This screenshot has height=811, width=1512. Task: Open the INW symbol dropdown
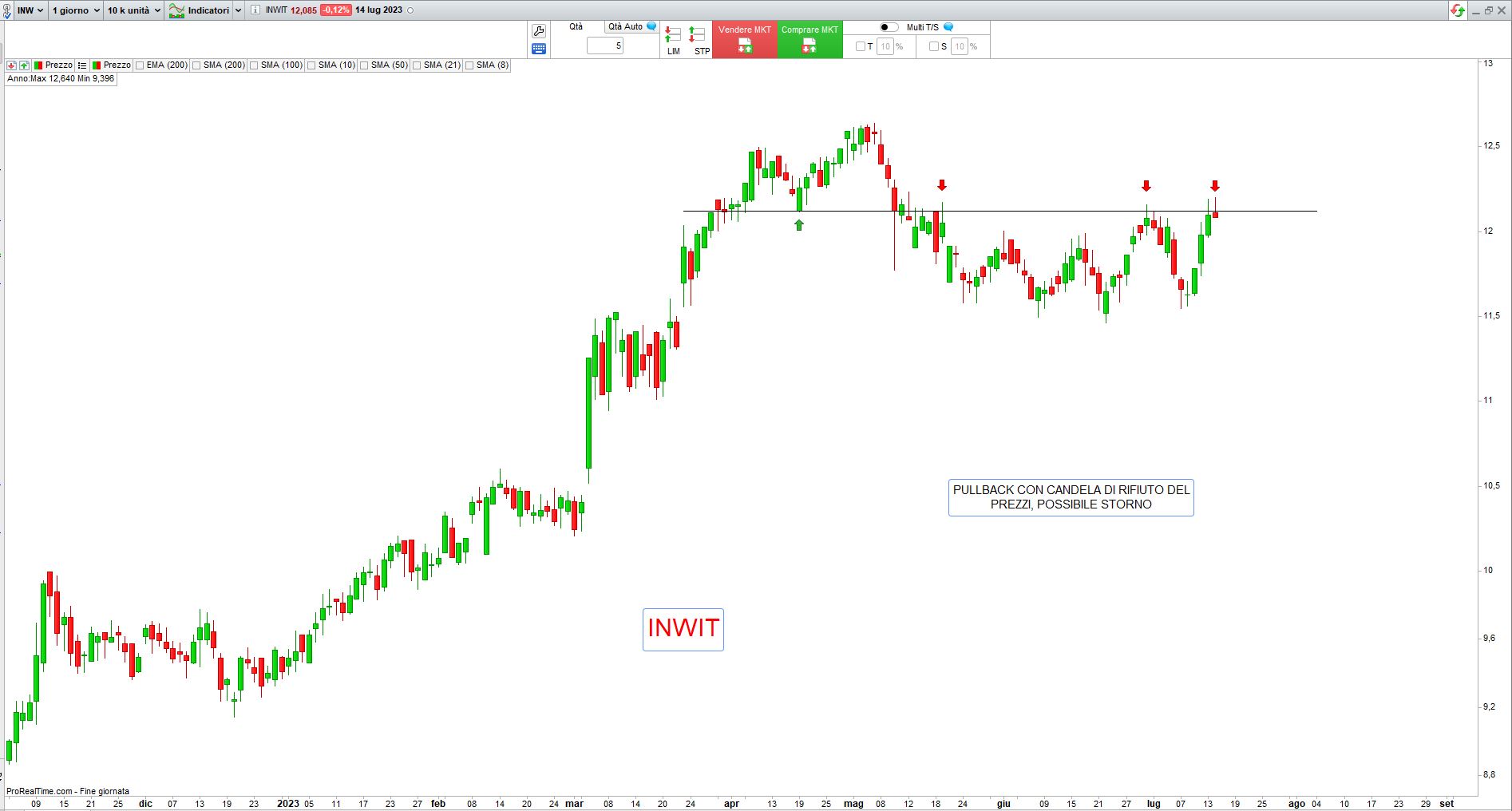(x=30, y=10)
